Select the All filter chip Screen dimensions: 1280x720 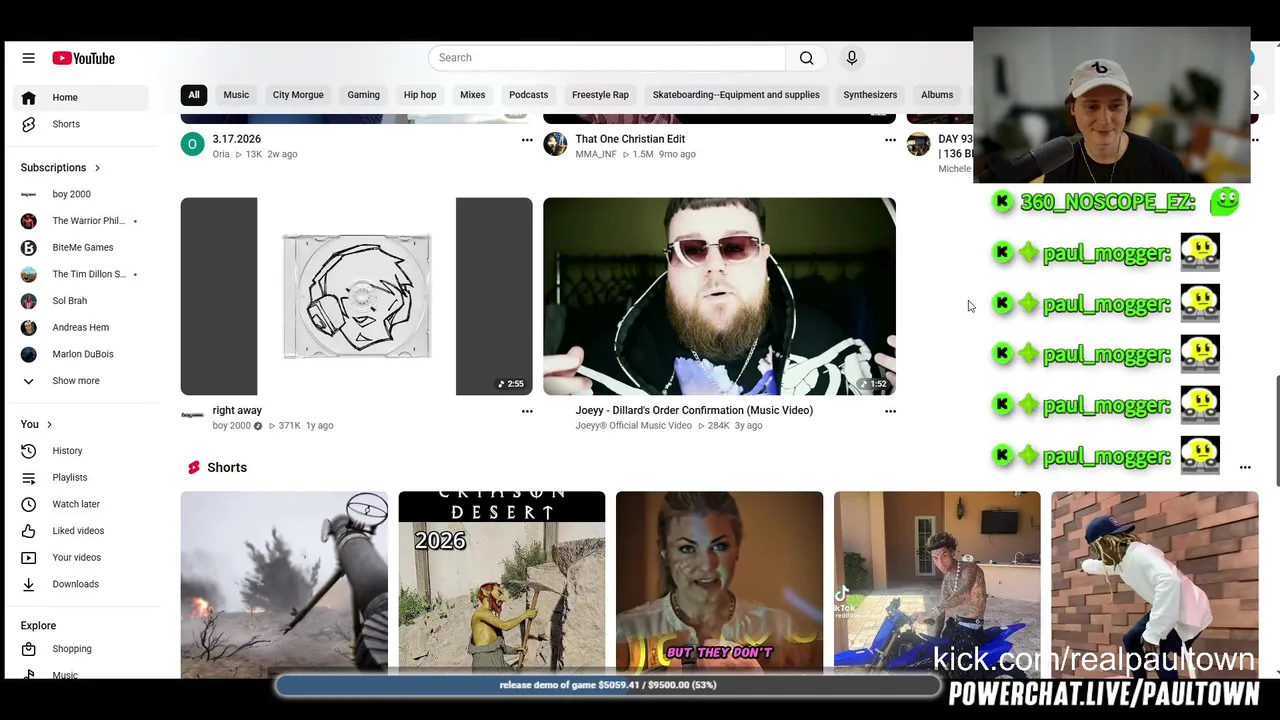click(x=194, y=95)
